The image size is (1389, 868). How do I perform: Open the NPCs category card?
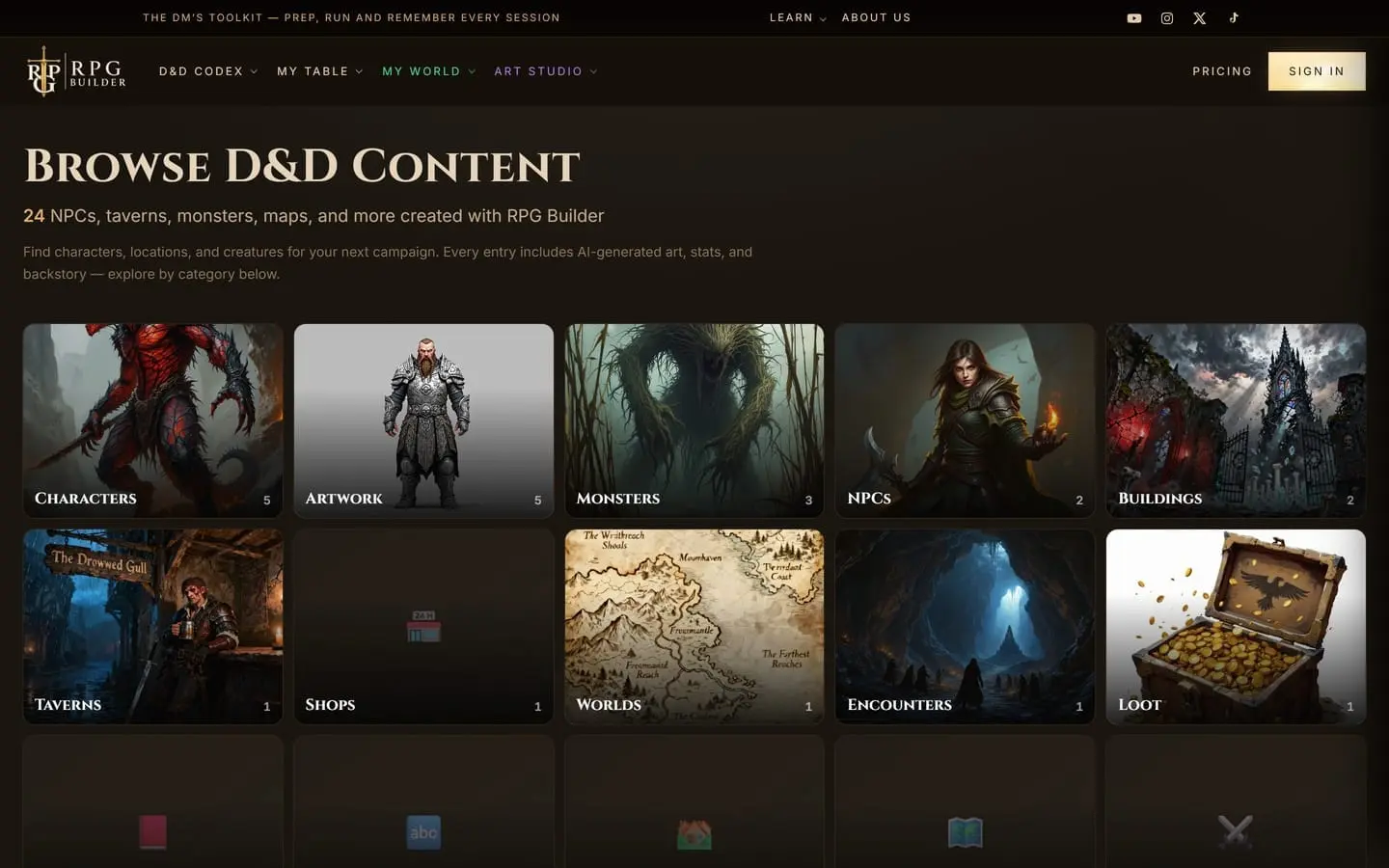click(966, 420)
